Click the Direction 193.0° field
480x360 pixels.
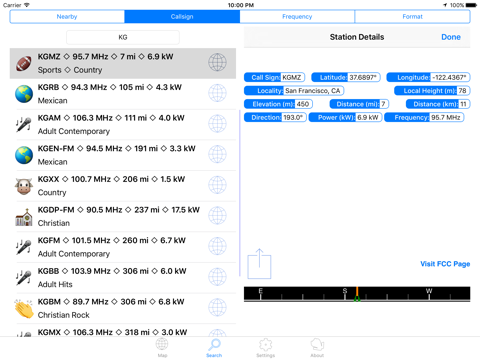point(275,117)
